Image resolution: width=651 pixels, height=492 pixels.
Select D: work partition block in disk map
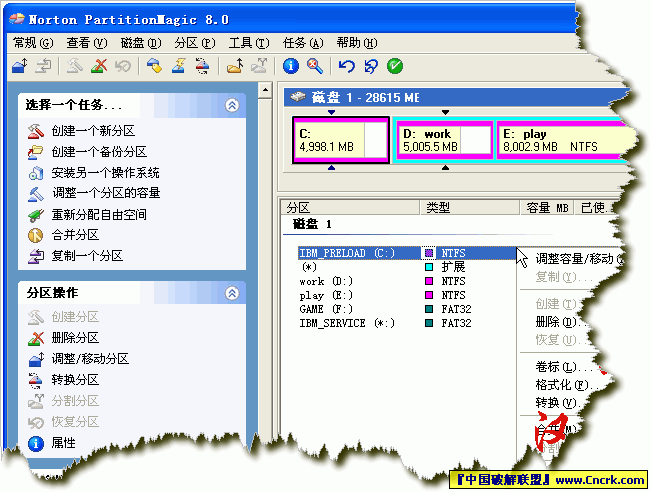[445, 140]
